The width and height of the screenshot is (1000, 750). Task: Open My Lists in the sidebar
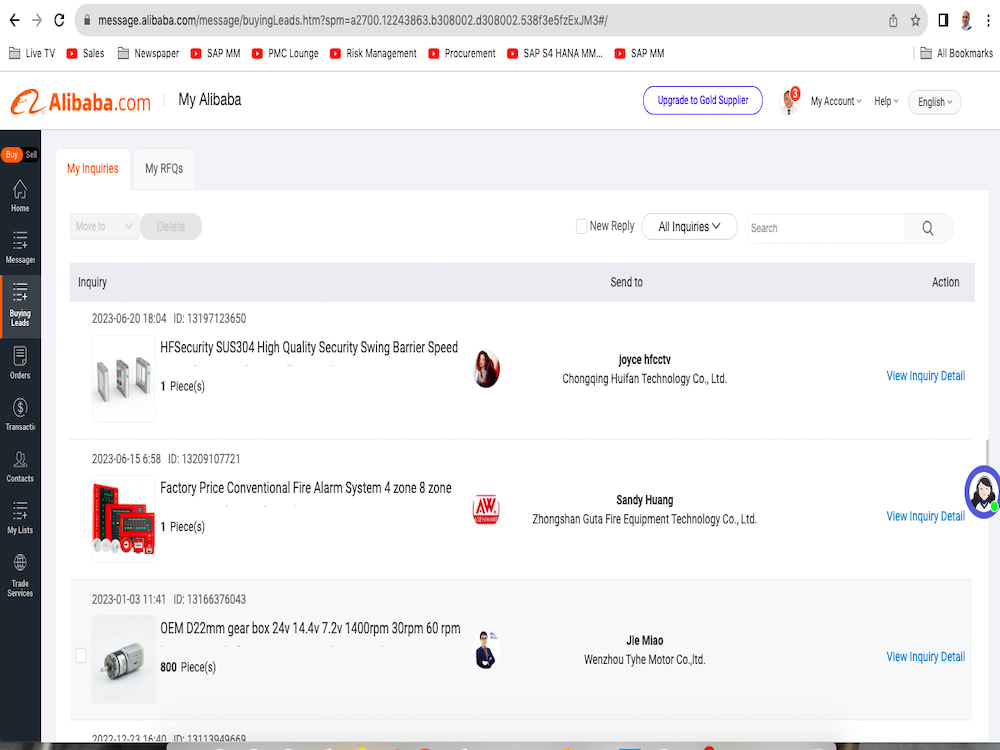pos(20,518)
